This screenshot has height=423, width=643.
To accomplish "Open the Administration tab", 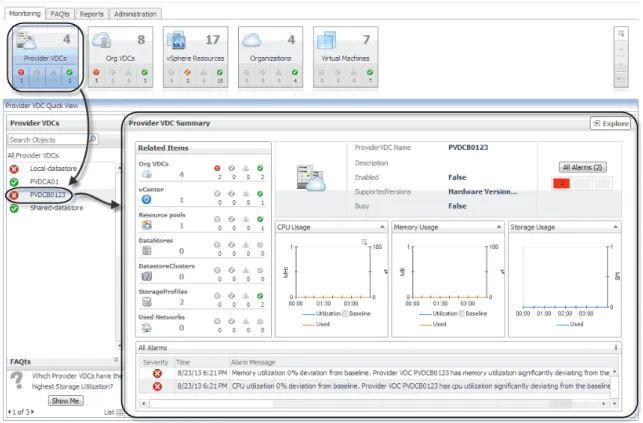I will [x=135, y=14].
